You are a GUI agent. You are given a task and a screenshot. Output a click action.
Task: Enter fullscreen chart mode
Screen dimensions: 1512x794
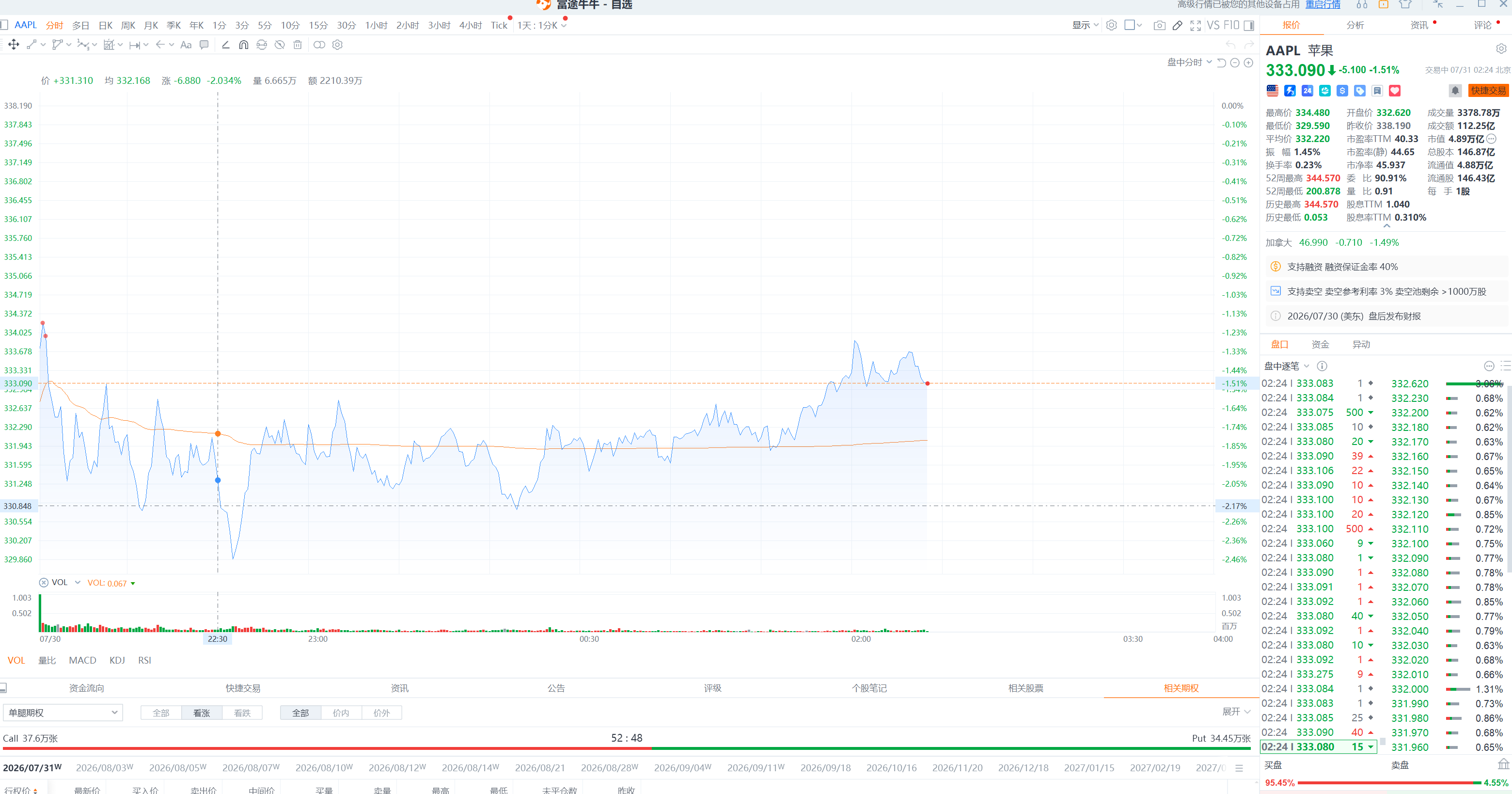1196,25
